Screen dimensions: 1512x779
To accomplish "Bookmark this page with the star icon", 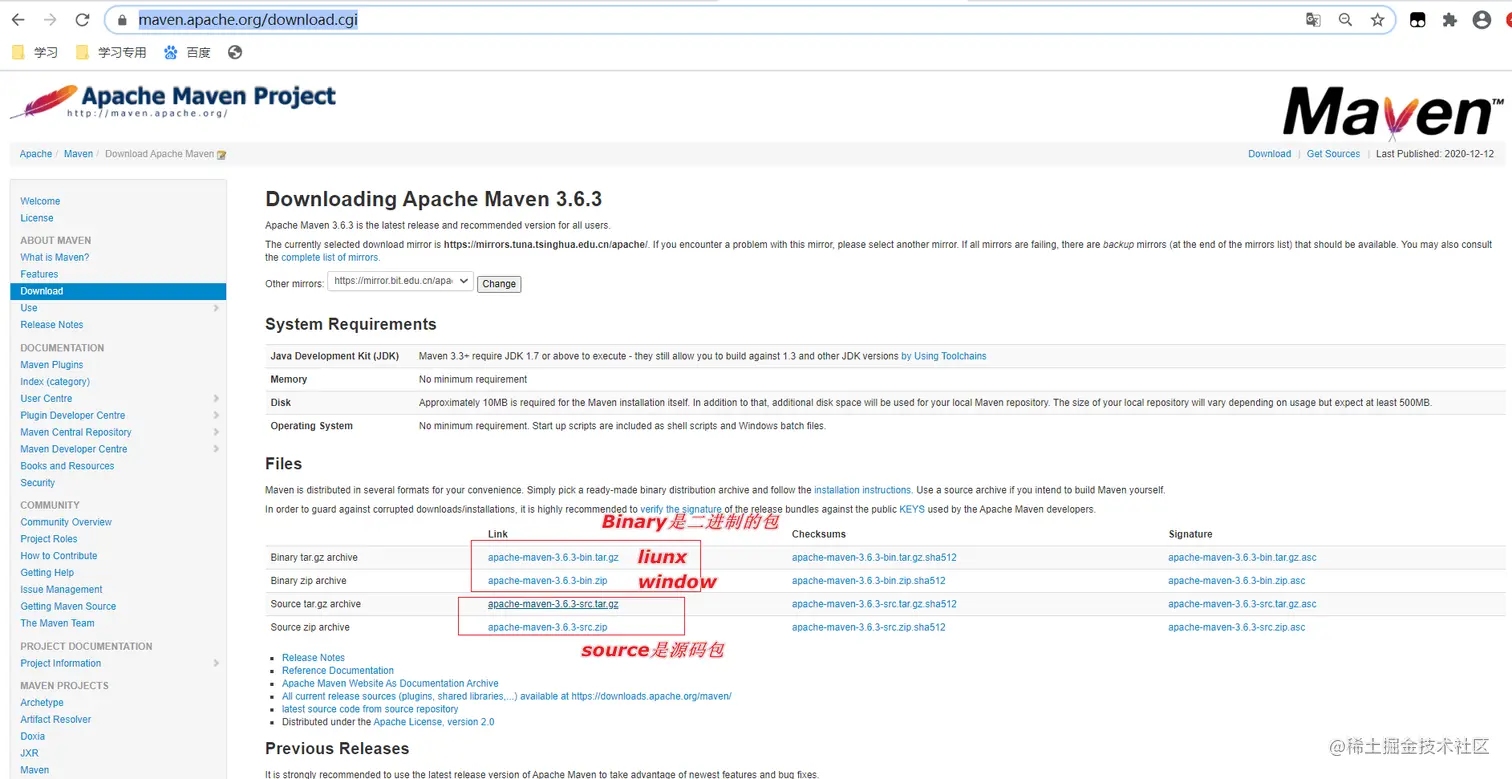I will (x=1377, y=20).
